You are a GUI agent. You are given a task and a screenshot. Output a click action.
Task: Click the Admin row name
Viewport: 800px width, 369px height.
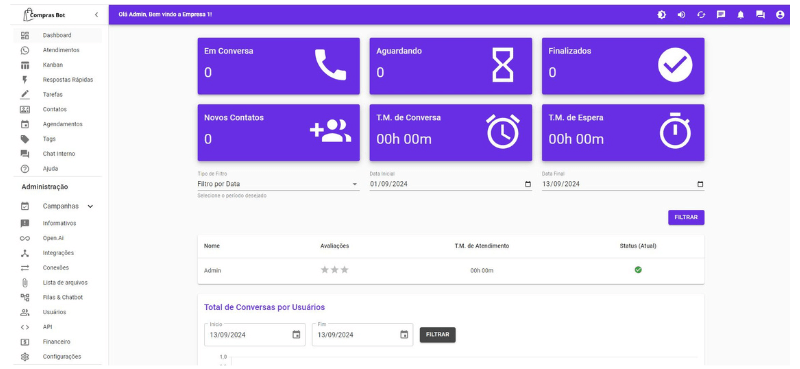[212, 270]
